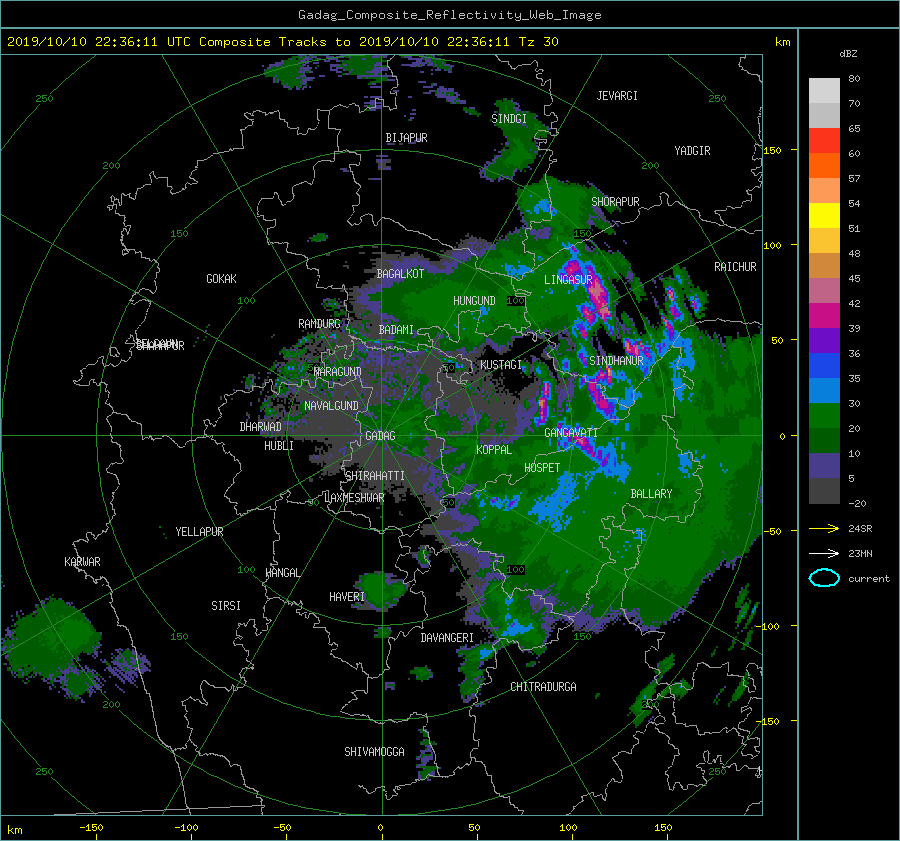This screenshot has width=900, height=841.
Task: Click the 24SR legend label
Action: tap(860, 529)
